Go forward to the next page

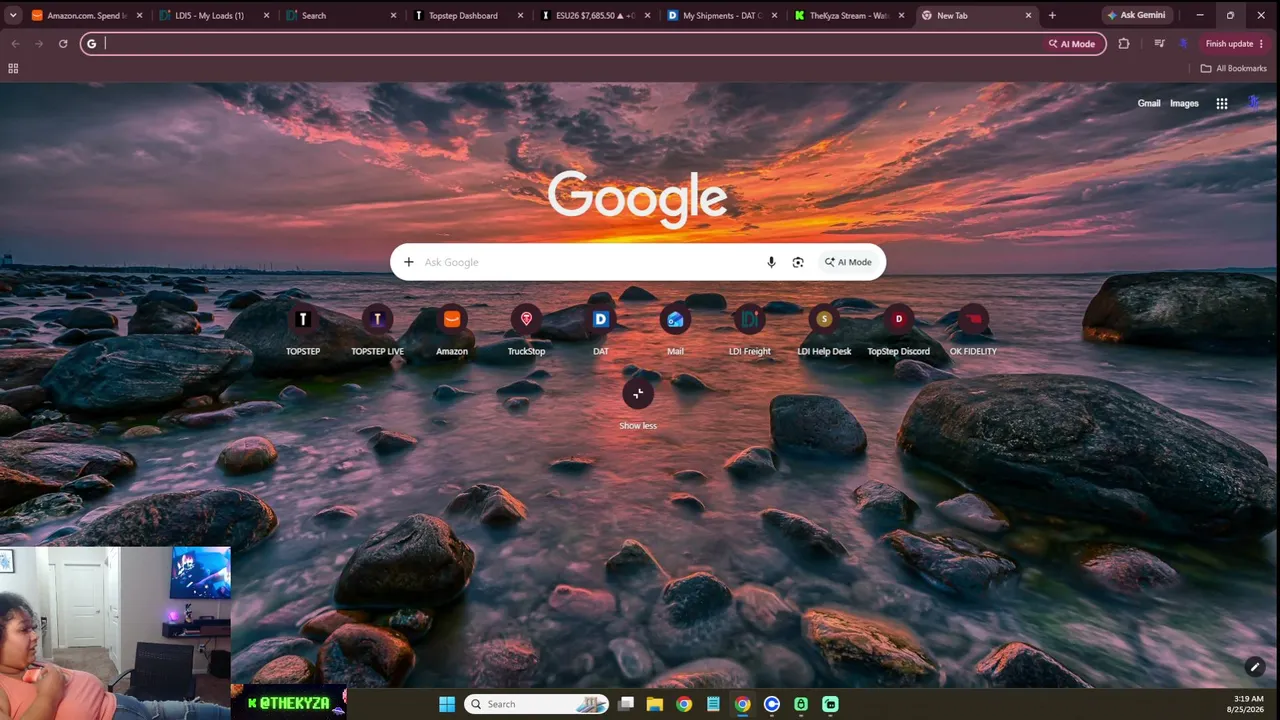tap(39, 44)
